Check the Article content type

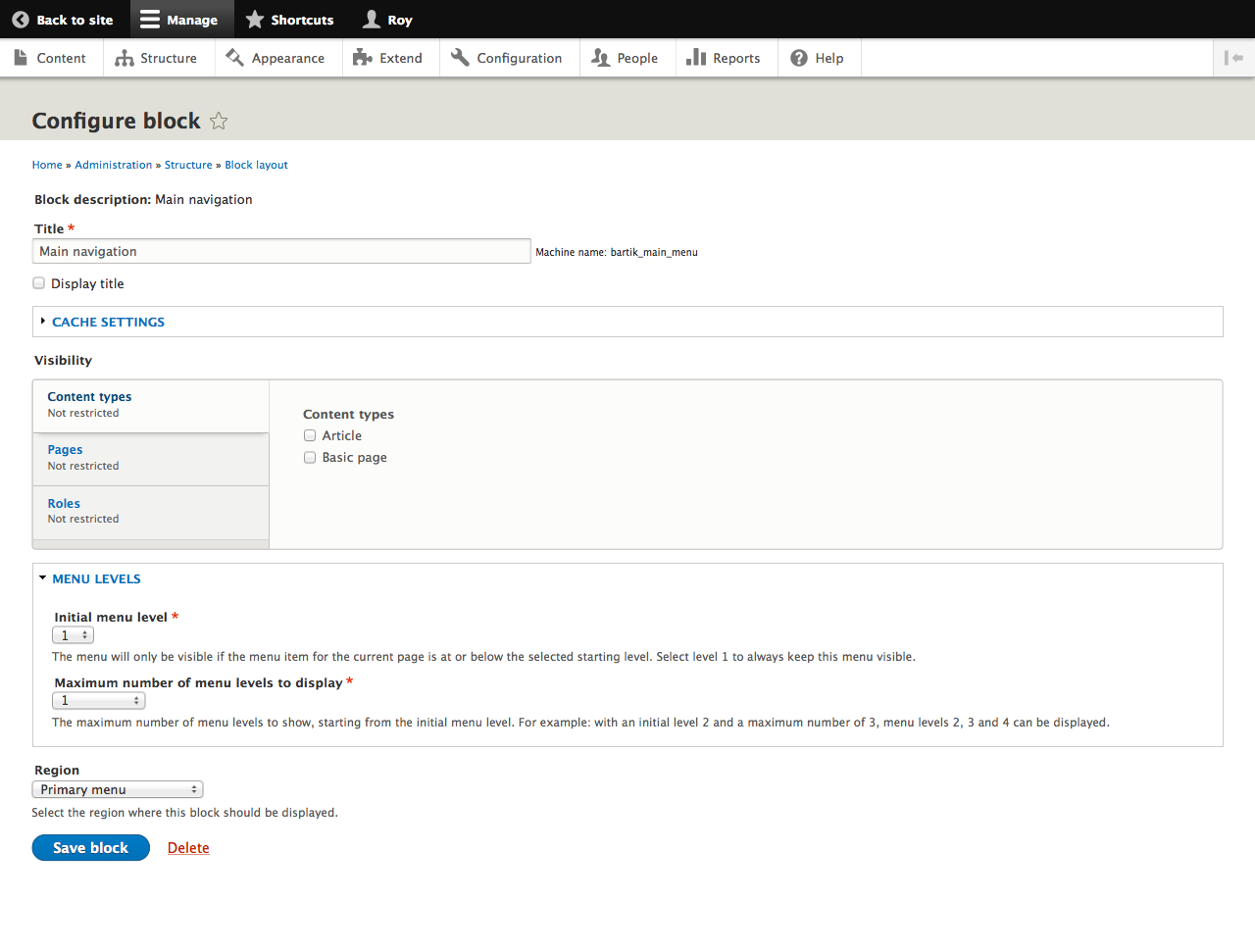[x=310, y=435]
